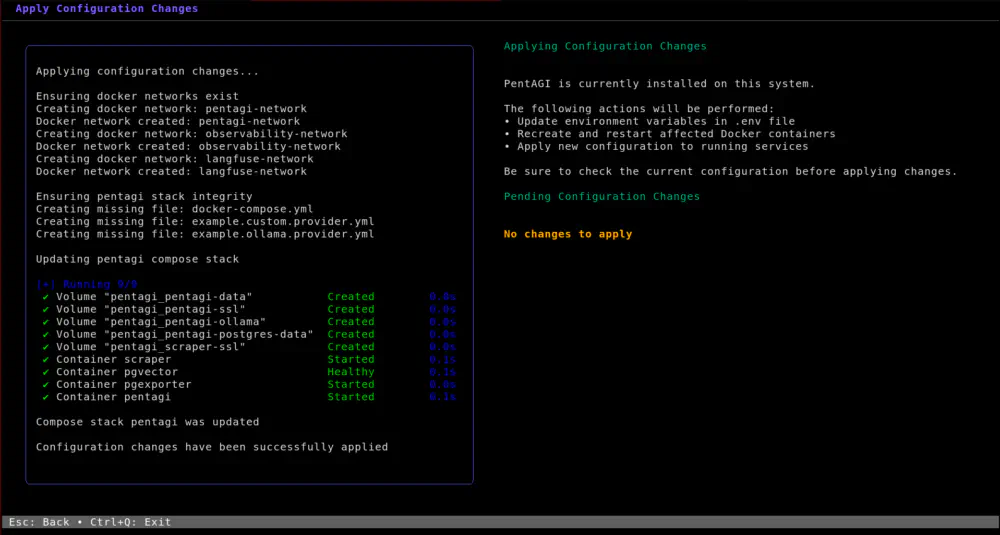Click the 'Pending Configuration Changes' heading
The height and width of the screenshot is (535, 1000).
[x=602, y=196]
